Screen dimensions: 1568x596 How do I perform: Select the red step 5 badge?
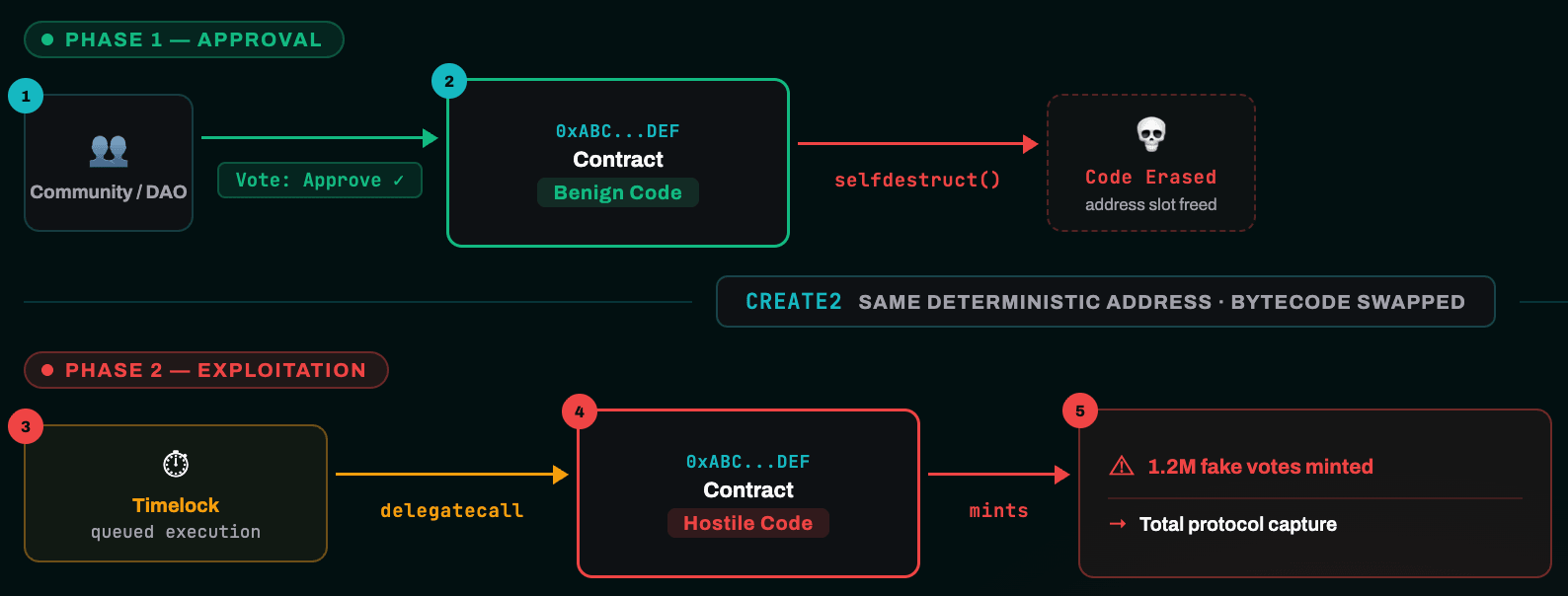pyautogui.click(x=1080, y=411)
